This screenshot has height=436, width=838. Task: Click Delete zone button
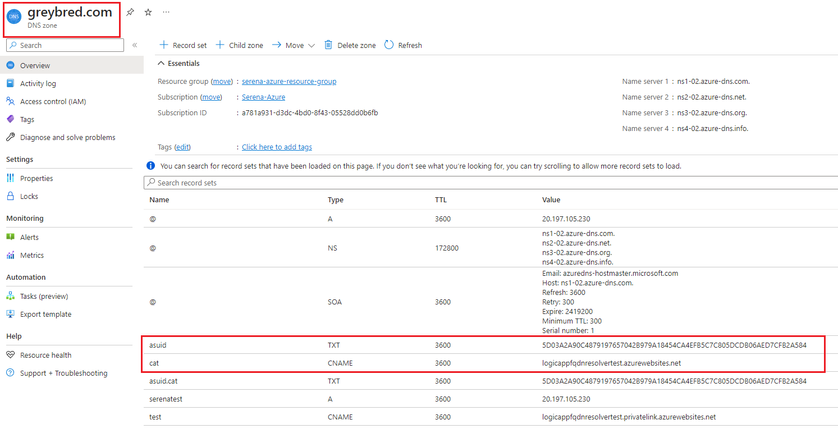350,45
